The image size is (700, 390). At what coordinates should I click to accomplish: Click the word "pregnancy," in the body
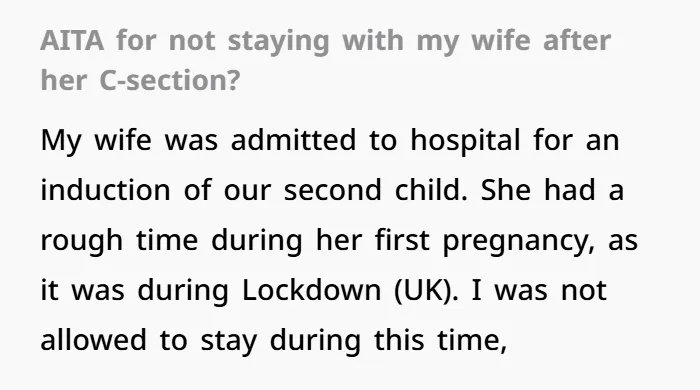(x=519, y=241)
